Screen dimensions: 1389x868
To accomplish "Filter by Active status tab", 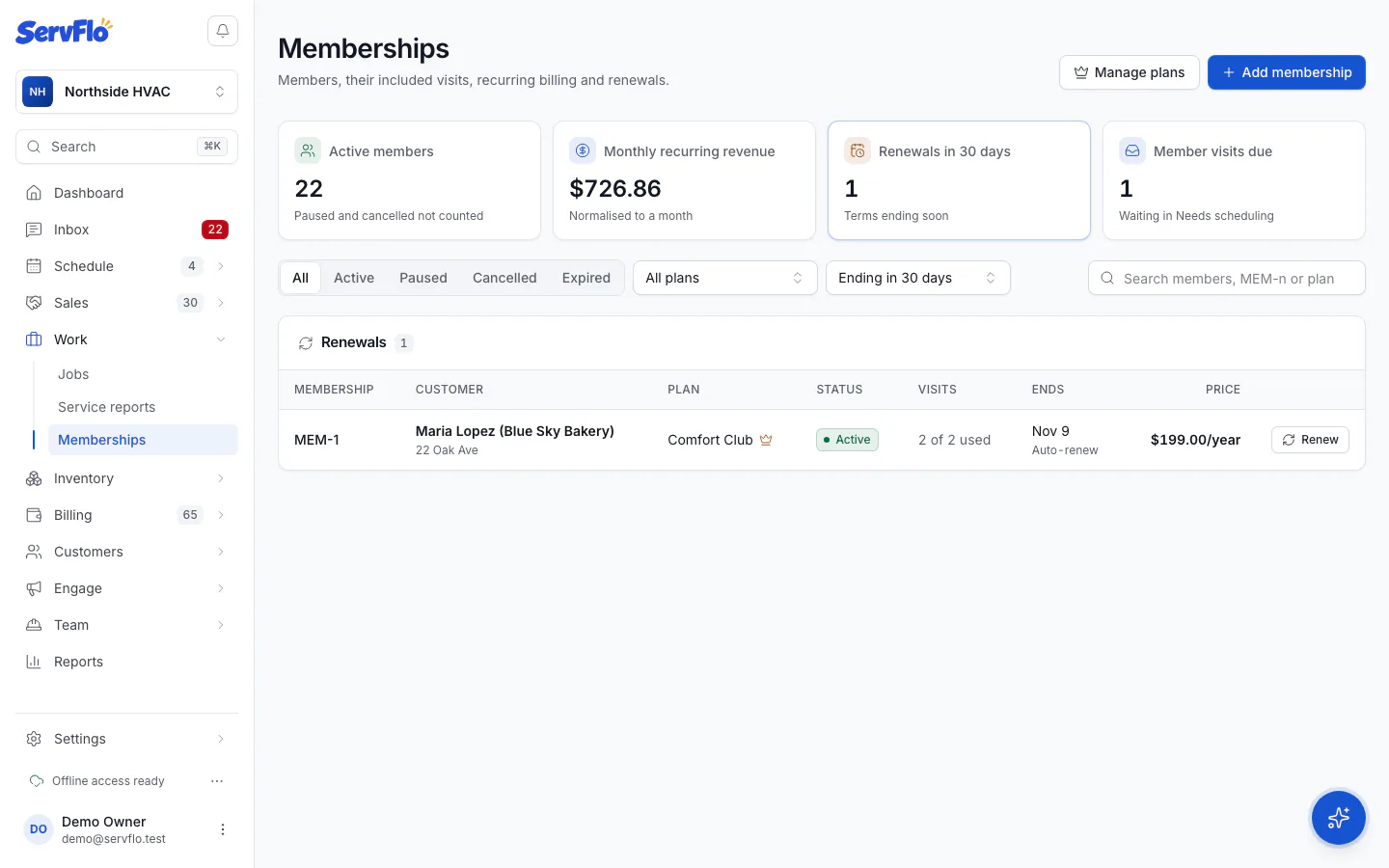I will click(x=354, y=278).
